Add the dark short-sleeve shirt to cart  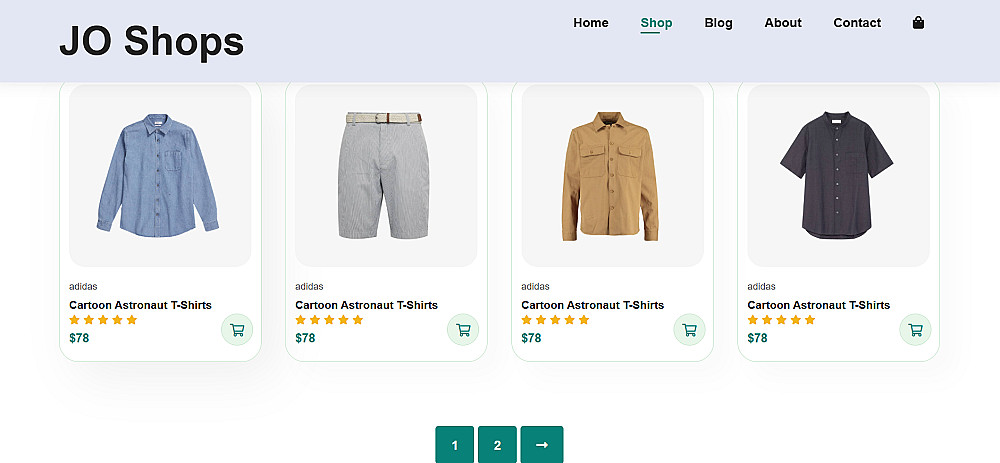[x=915, y=329]
